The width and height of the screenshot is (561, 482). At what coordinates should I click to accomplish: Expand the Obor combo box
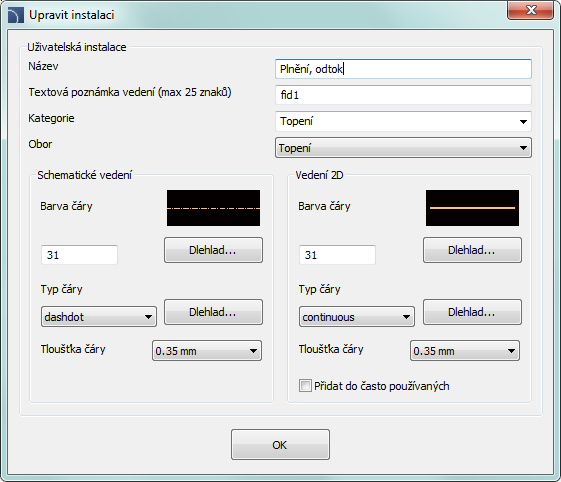403,147
